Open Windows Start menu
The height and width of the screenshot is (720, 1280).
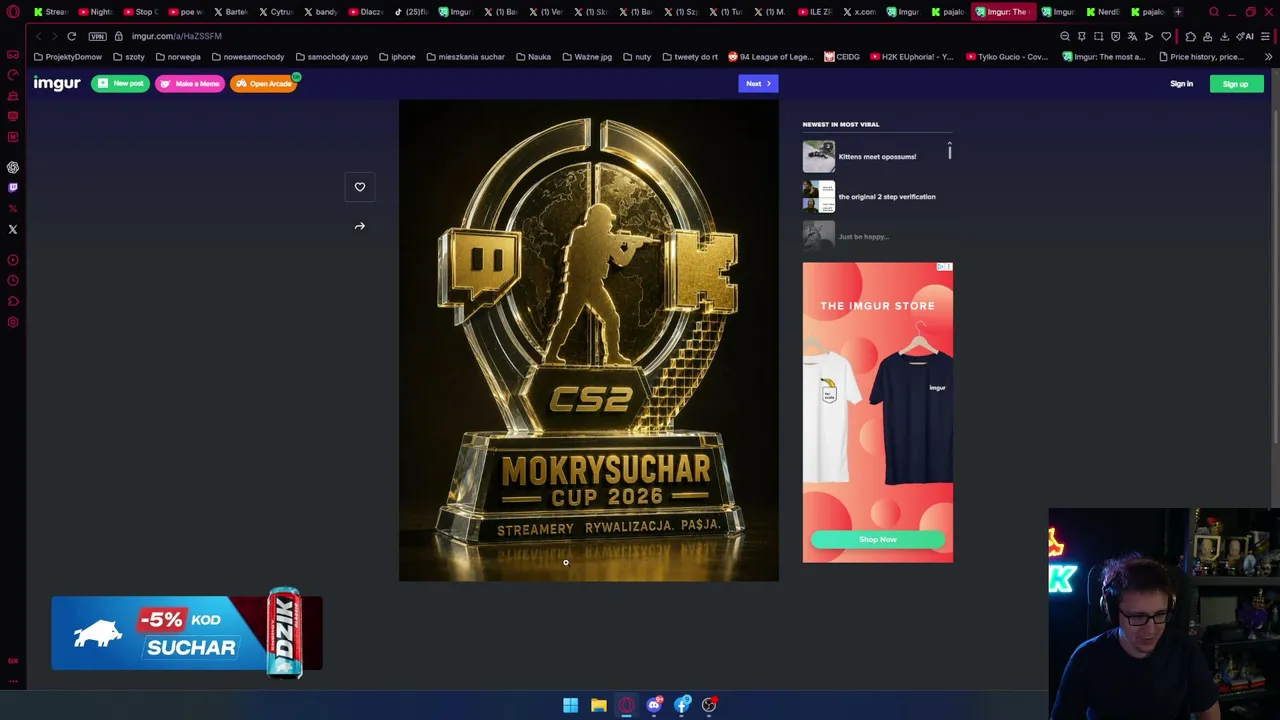570,705
